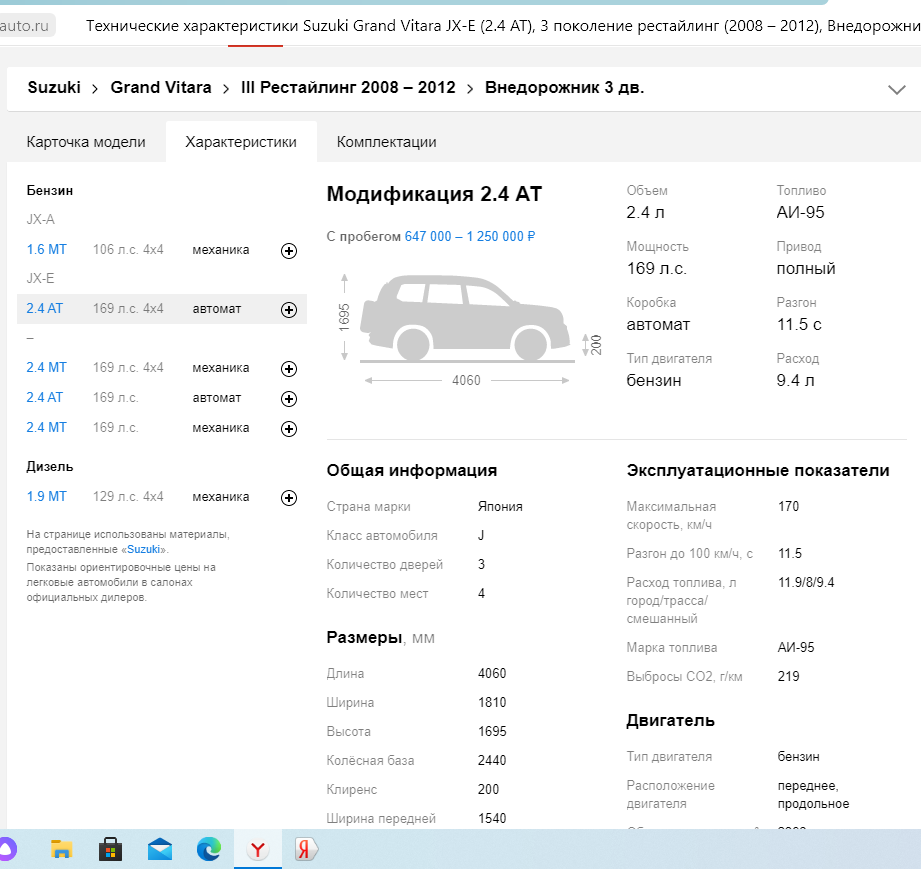Open Microsoft Store from the taskbar
This screenshot has height=869, width=921.
110,849
